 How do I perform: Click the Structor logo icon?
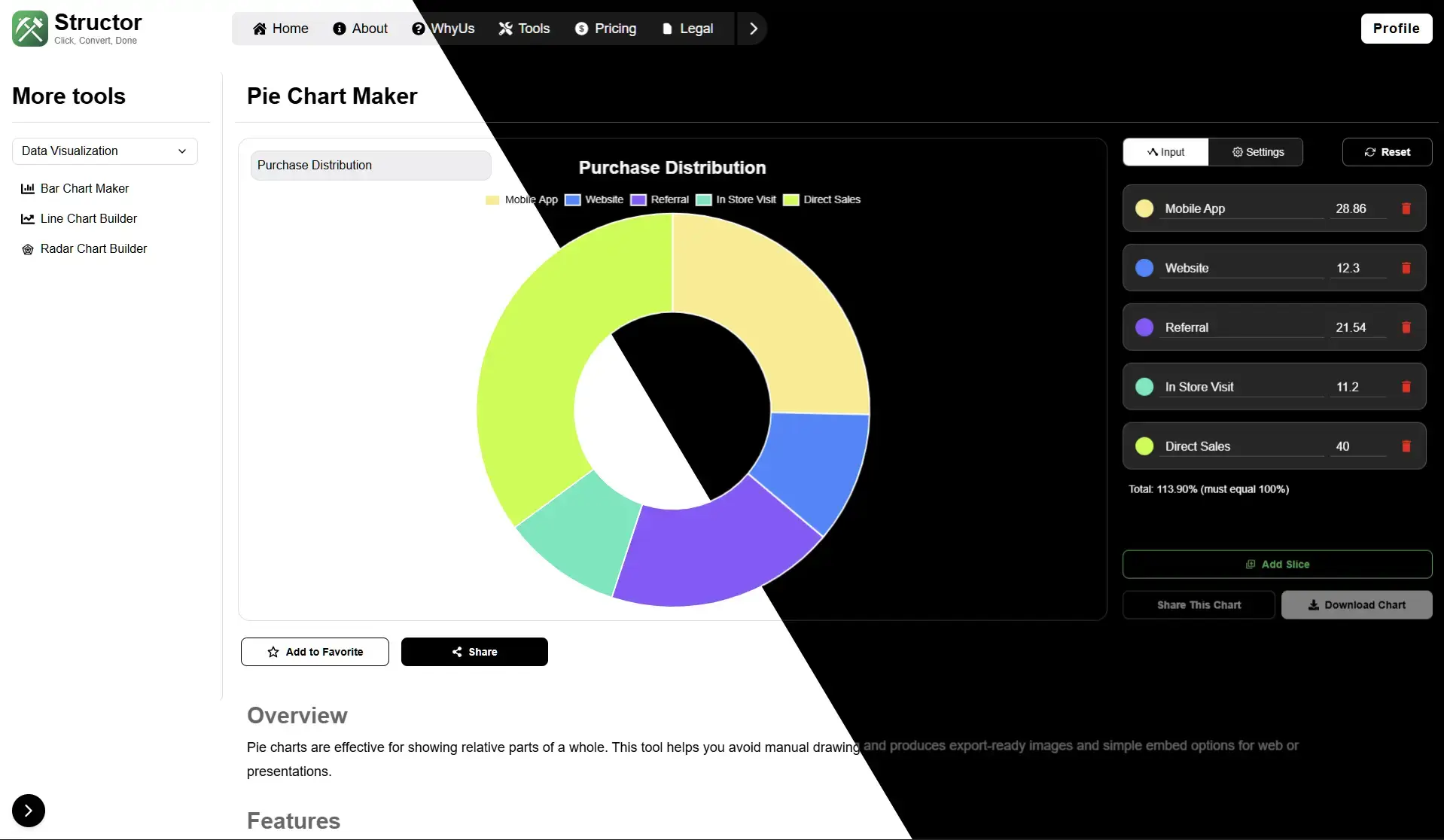pyautogui.click(x=30, y=29)
